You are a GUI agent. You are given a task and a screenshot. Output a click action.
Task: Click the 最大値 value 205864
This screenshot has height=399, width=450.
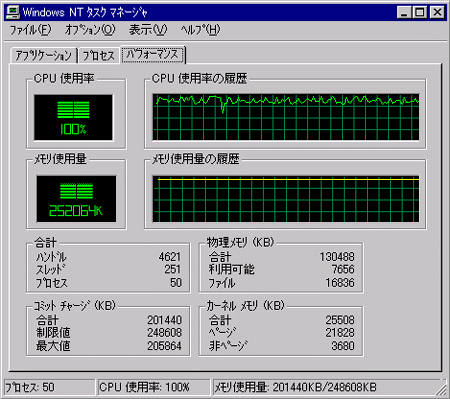[x=164, y=346]
